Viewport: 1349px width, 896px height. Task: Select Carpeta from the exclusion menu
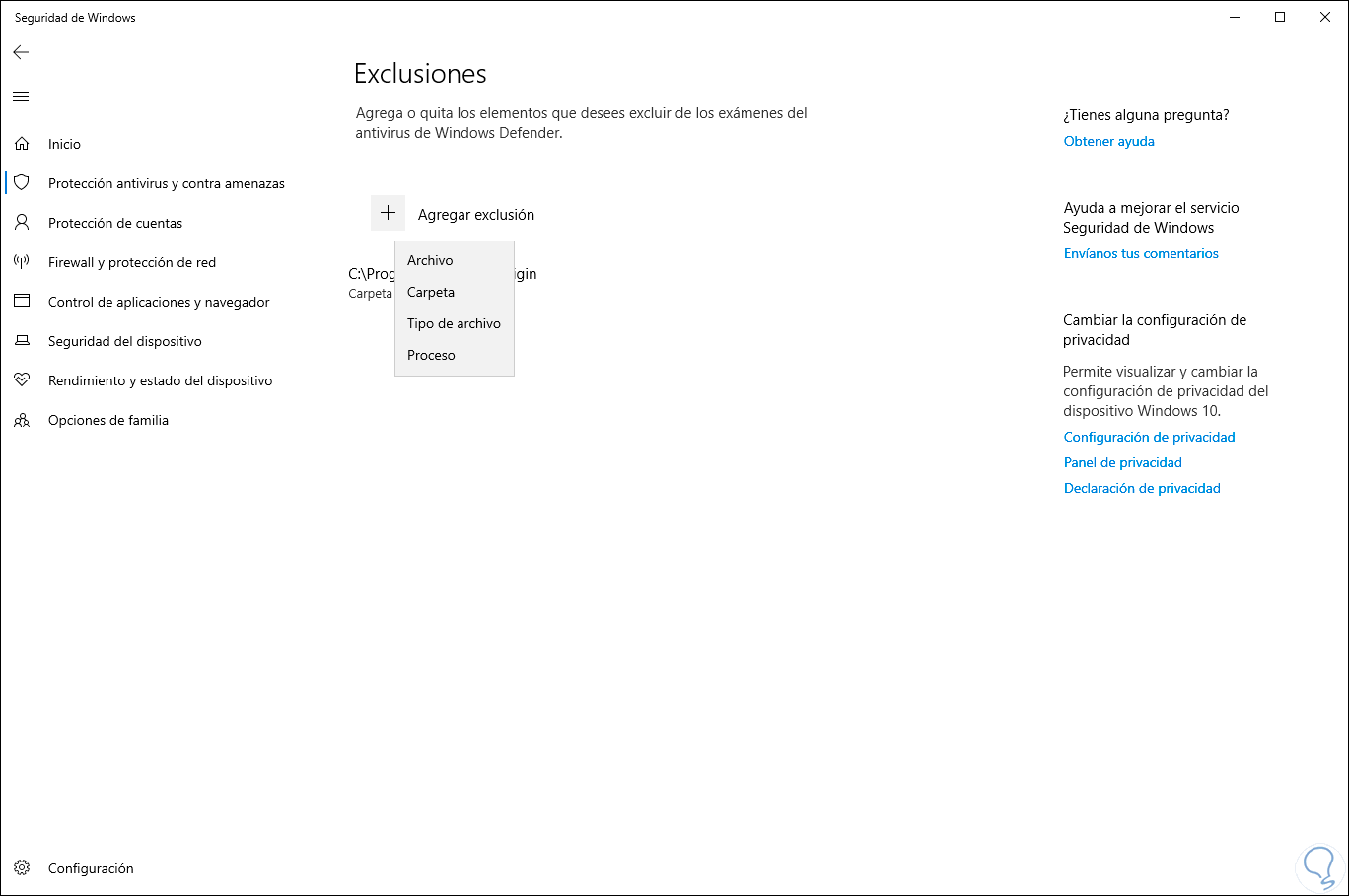(454, 292)
